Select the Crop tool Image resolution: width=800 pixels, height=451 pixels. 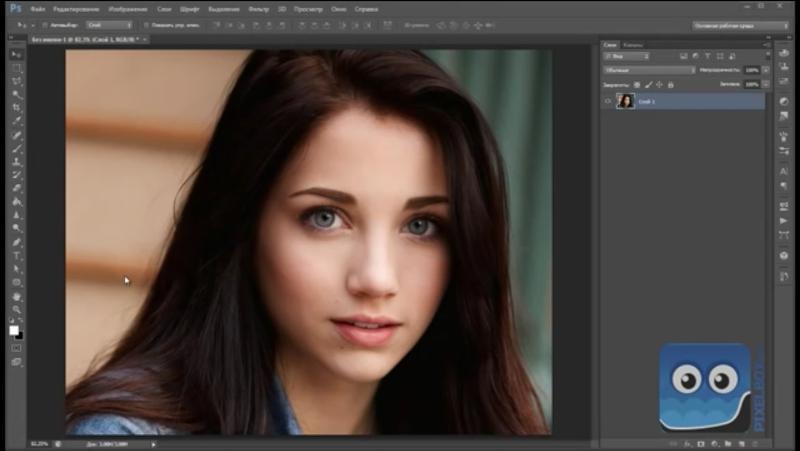pyautogui.click(x=17, y=107)
